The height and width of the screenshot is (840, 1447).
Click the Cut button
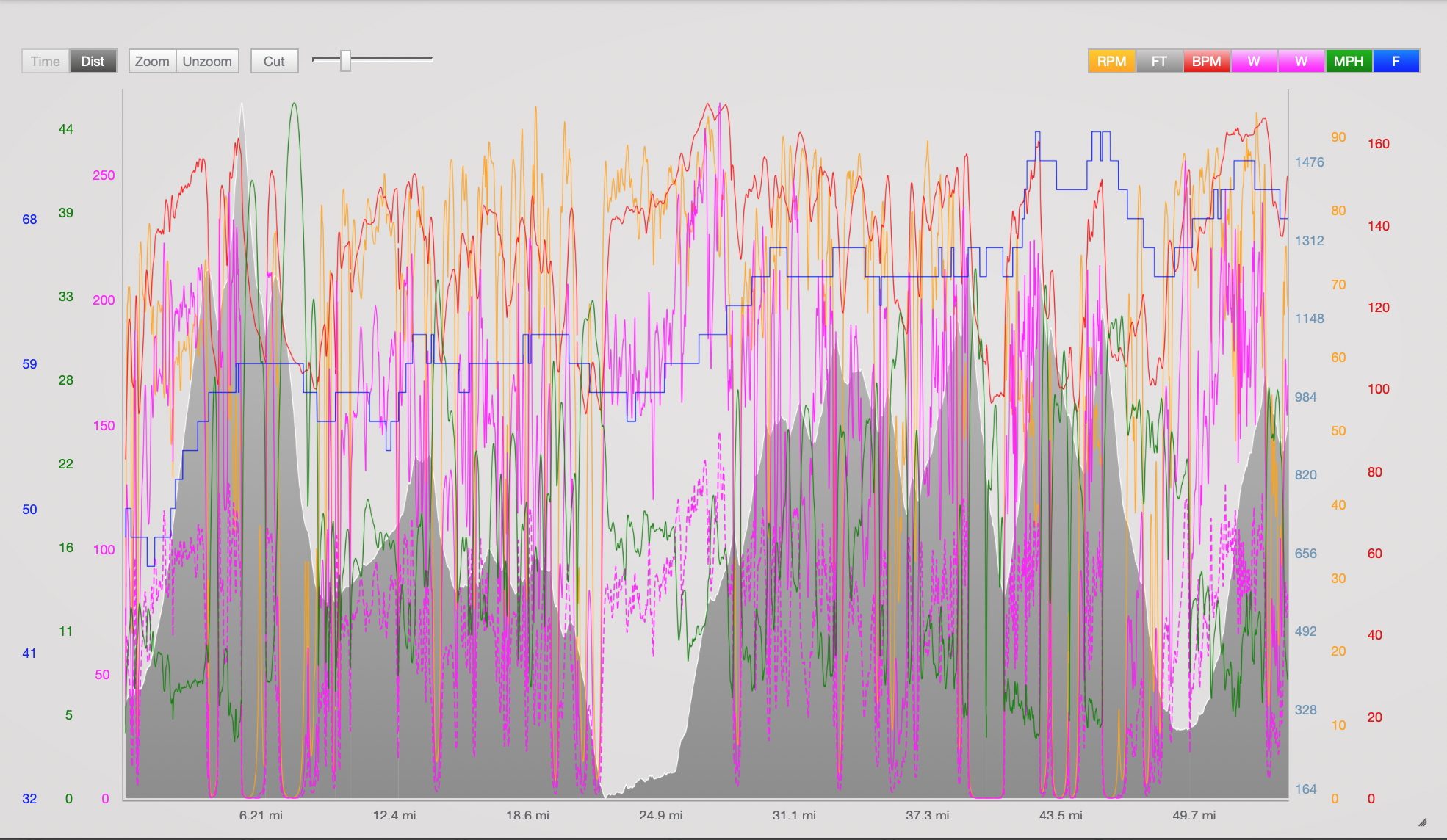274,61
